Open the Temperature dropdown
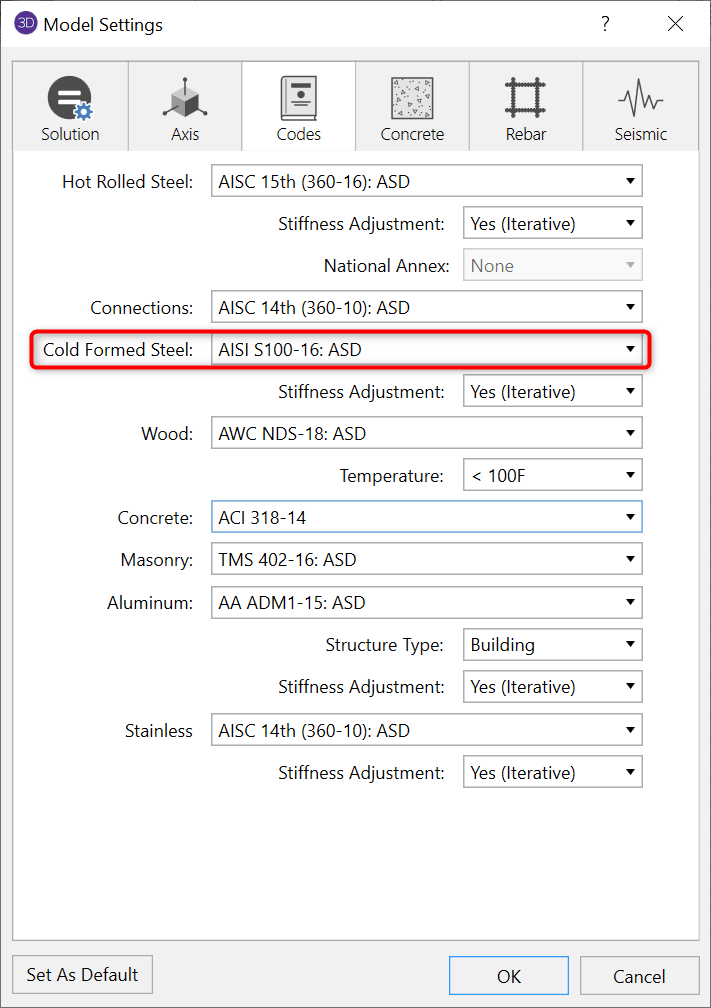This screenshot has width=711, height=1008. tap(552, 476)
